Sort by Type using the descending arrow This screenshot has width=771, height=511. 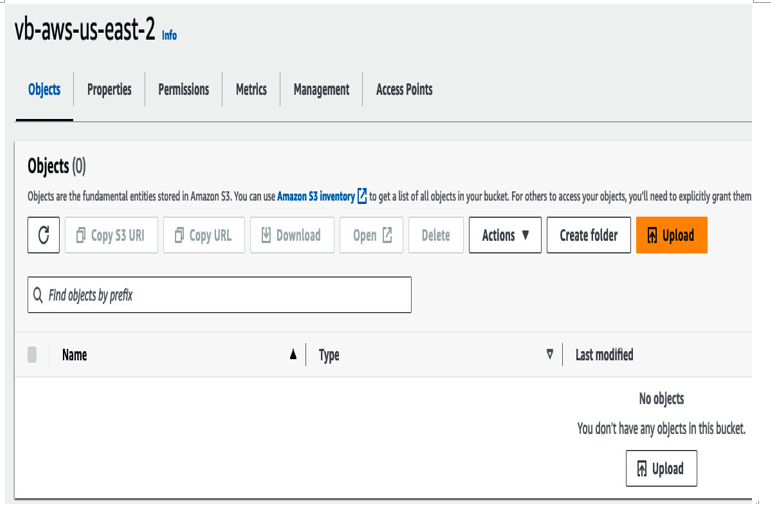tap(550, 354)
